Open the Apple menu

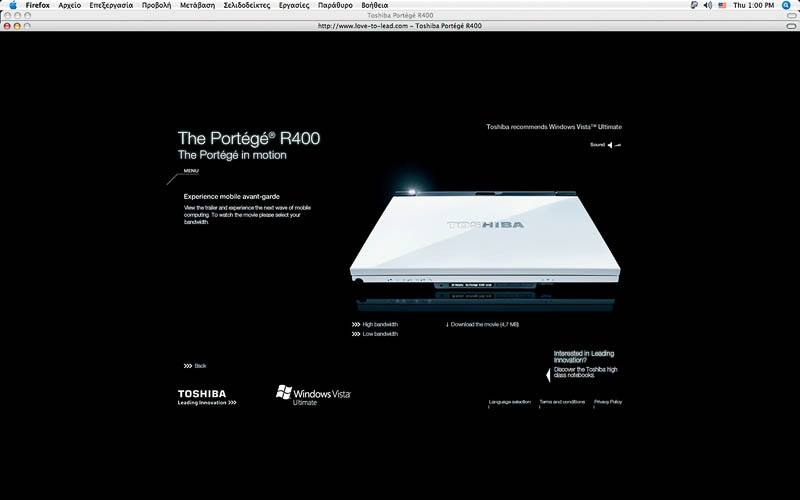pyautogui.click(x=13, y=5)
